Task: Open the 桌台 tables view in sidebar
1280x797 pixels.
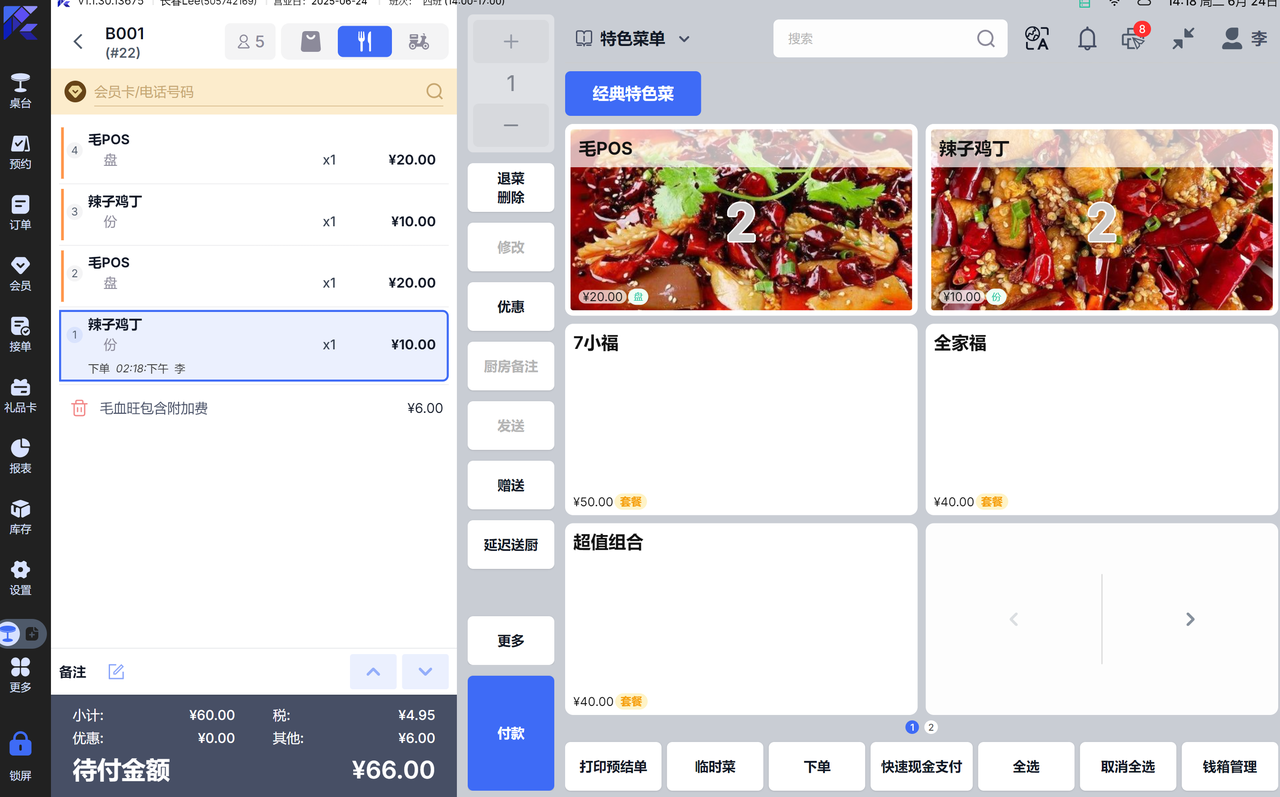Action: point(20,90)
